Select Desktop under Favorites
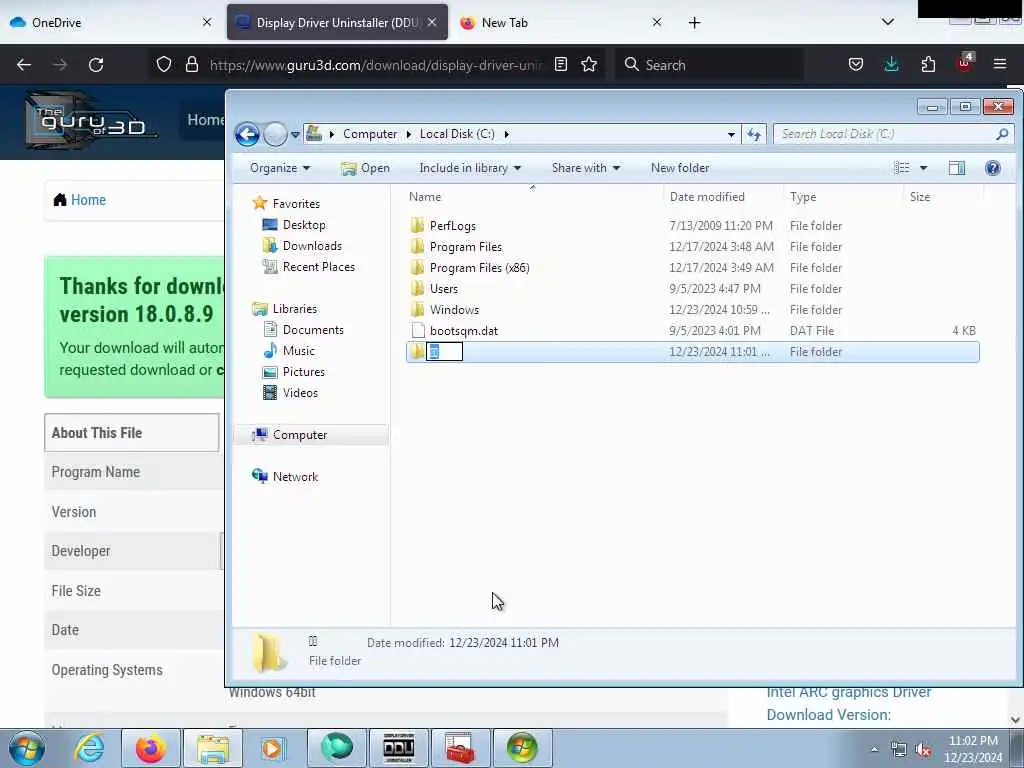This screenshot has width=1024, height=768. click(x=304, y=225)
